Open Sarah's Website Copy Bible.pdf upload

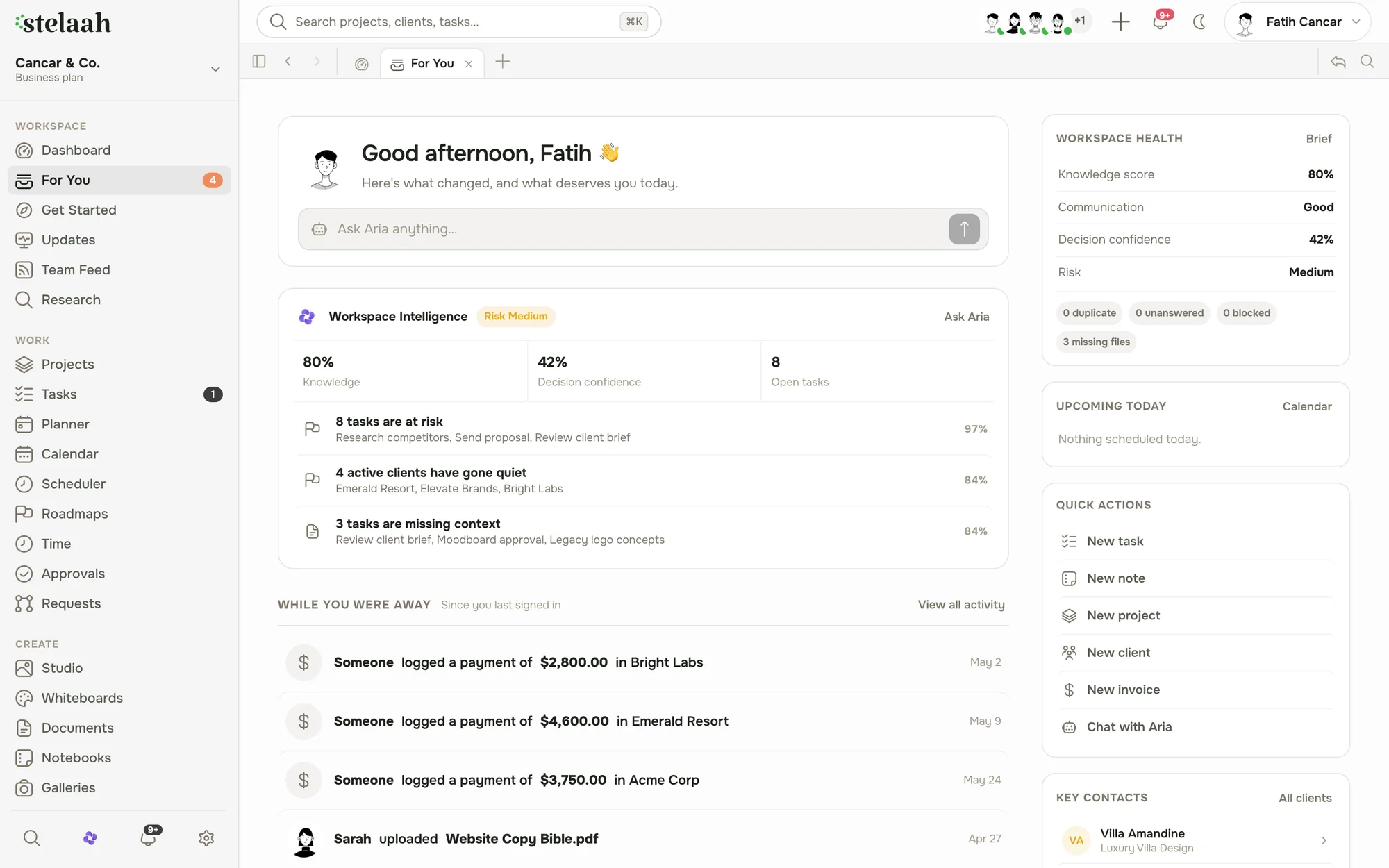tap(644, 839)
